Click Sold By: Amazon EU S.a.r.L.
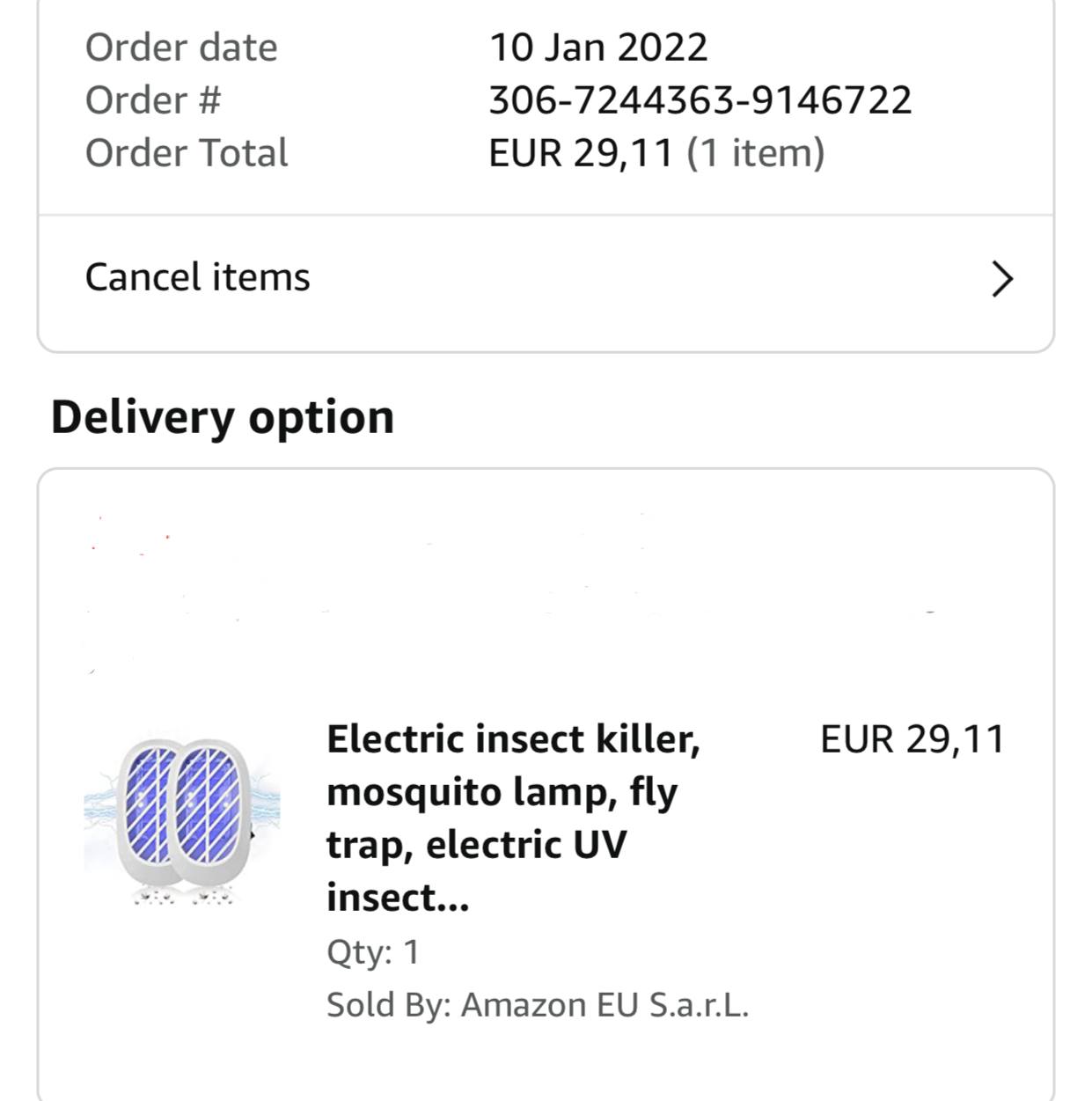This screenshot has height=1101, width=1092. click(x=537, y=1005)
